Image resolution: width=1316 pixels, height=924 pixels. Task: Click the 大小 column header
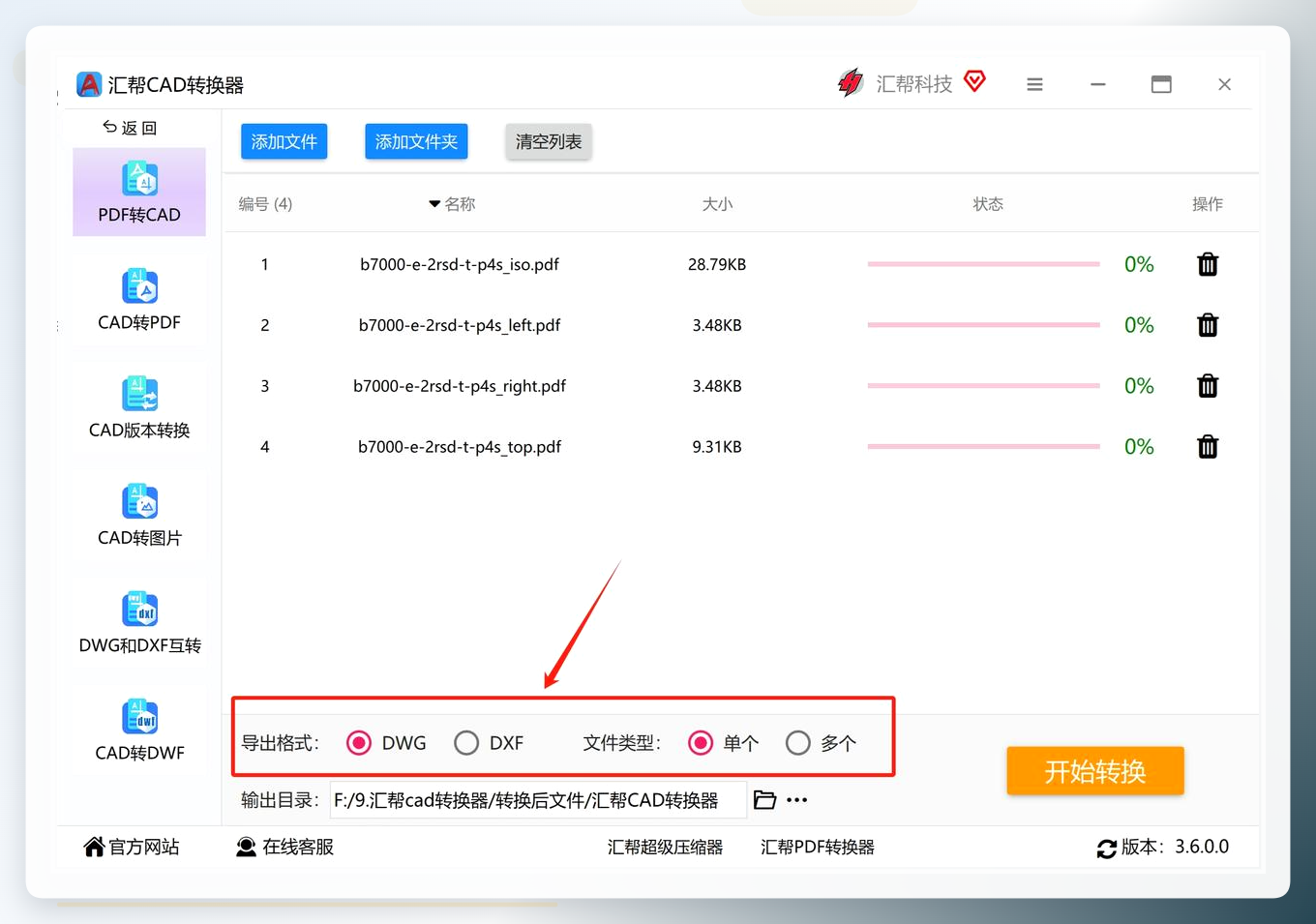[717, 204]
